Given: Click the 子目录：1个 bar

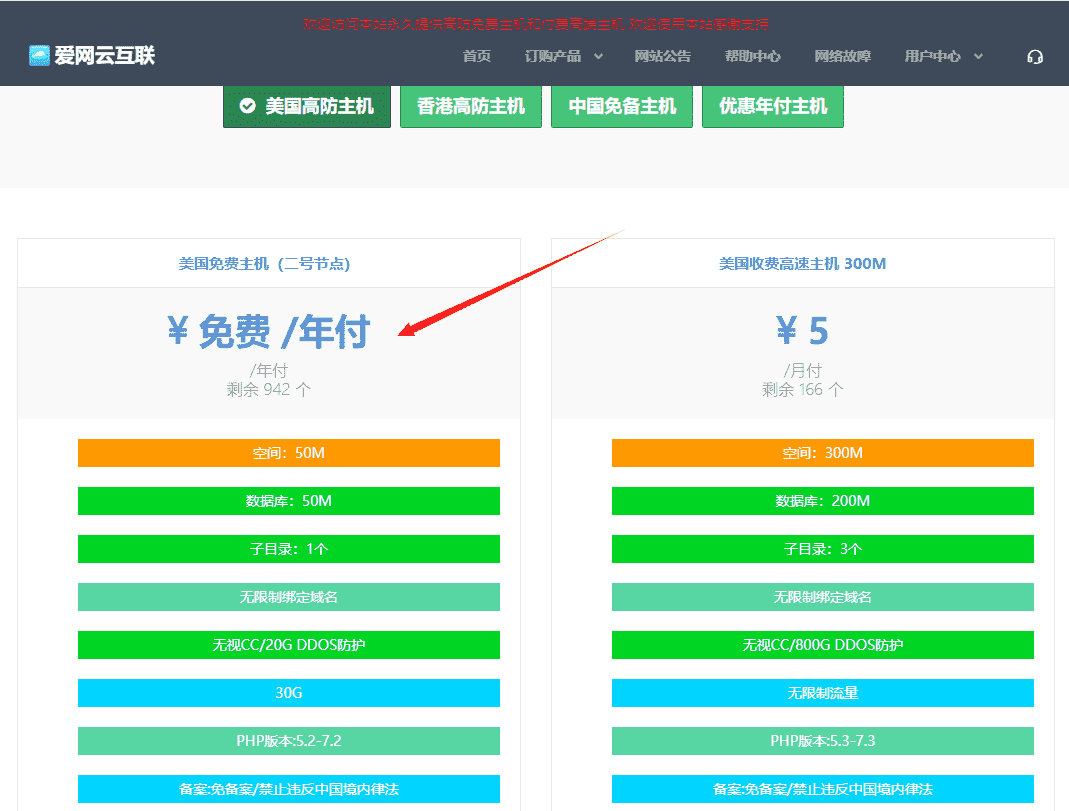Looking at the screenshot, I should 288,549.
